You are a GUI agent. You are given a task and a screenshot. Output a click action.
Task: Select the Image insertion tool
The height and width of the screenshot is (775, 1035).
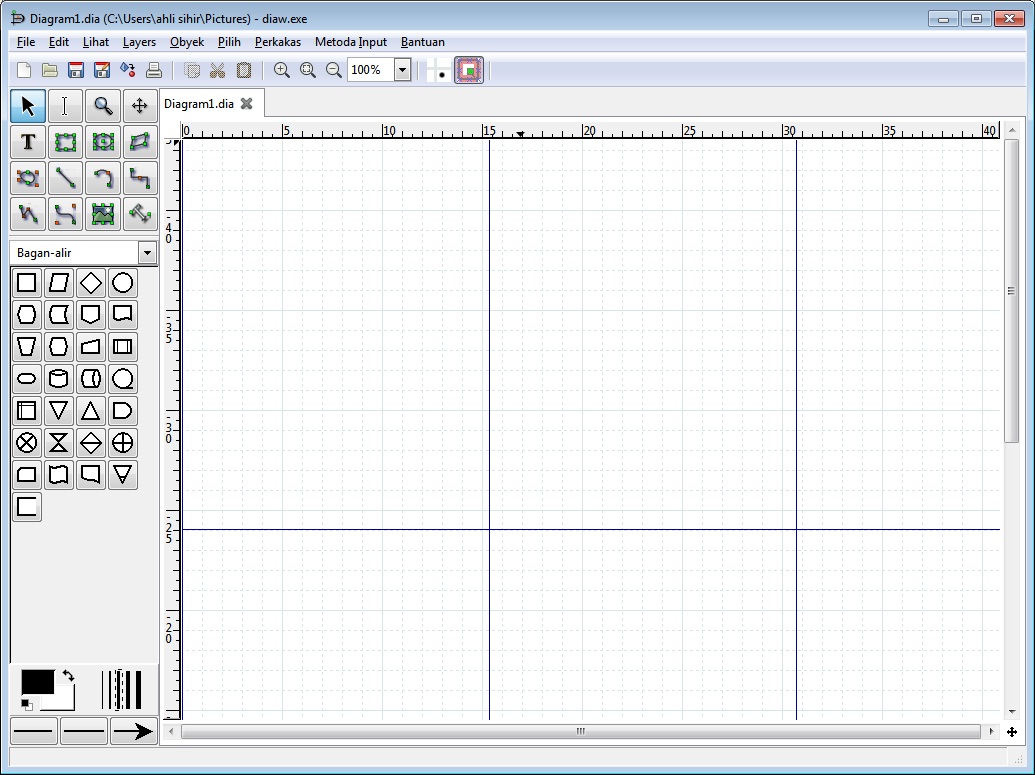point(103,214)
